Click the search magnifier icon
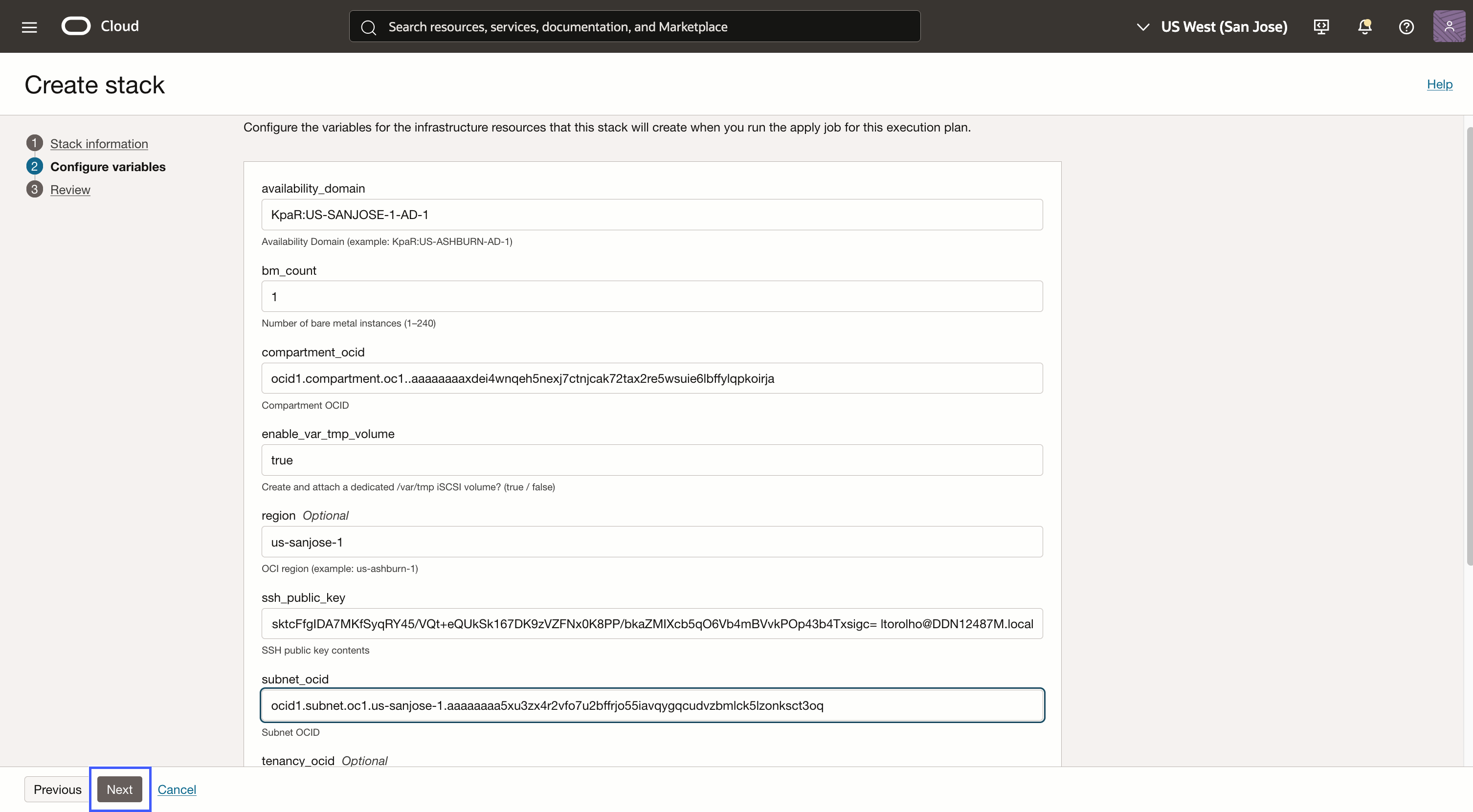This screenshot has height=812, width=1473. pyautogui.click(x=369, y=27)
